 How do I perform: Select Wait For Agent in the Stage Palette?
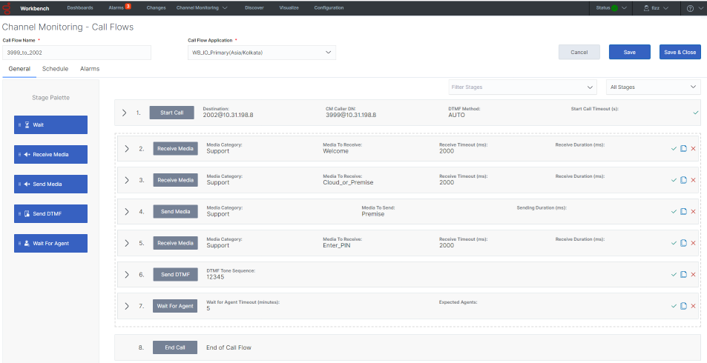[x=50, y=243]
